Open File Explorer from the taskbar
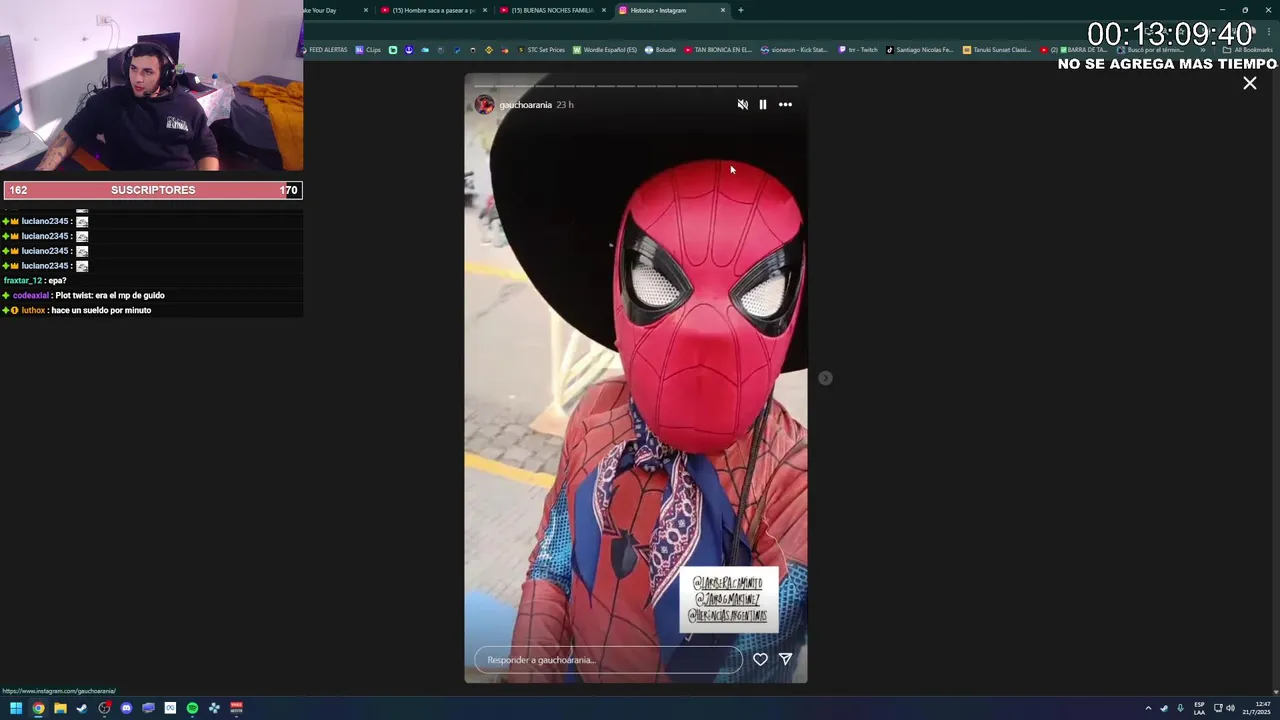Image resolution: width=1280 pixels, height=720 pixels. [60, 708]
